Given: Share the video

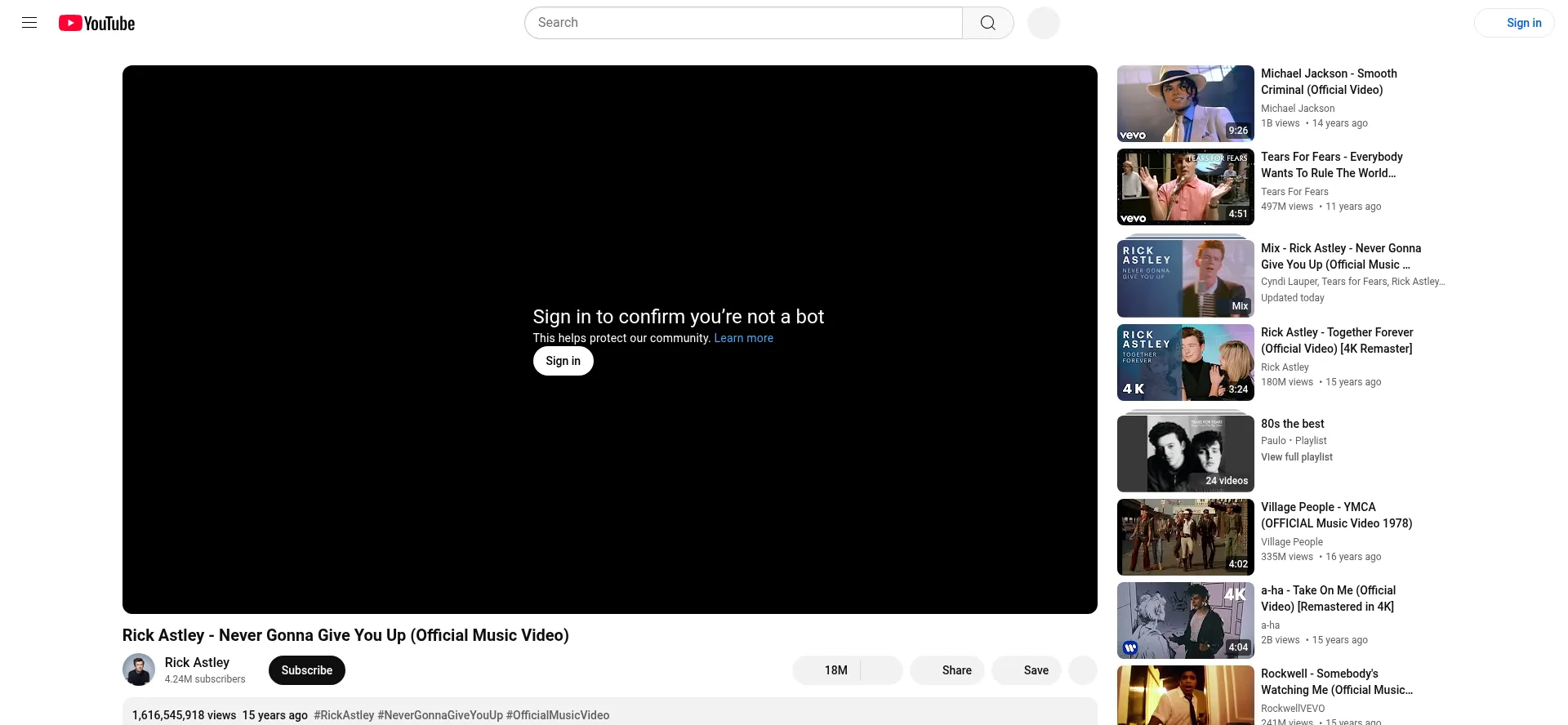Looking at the screenshot, I should tap(947, 670).
